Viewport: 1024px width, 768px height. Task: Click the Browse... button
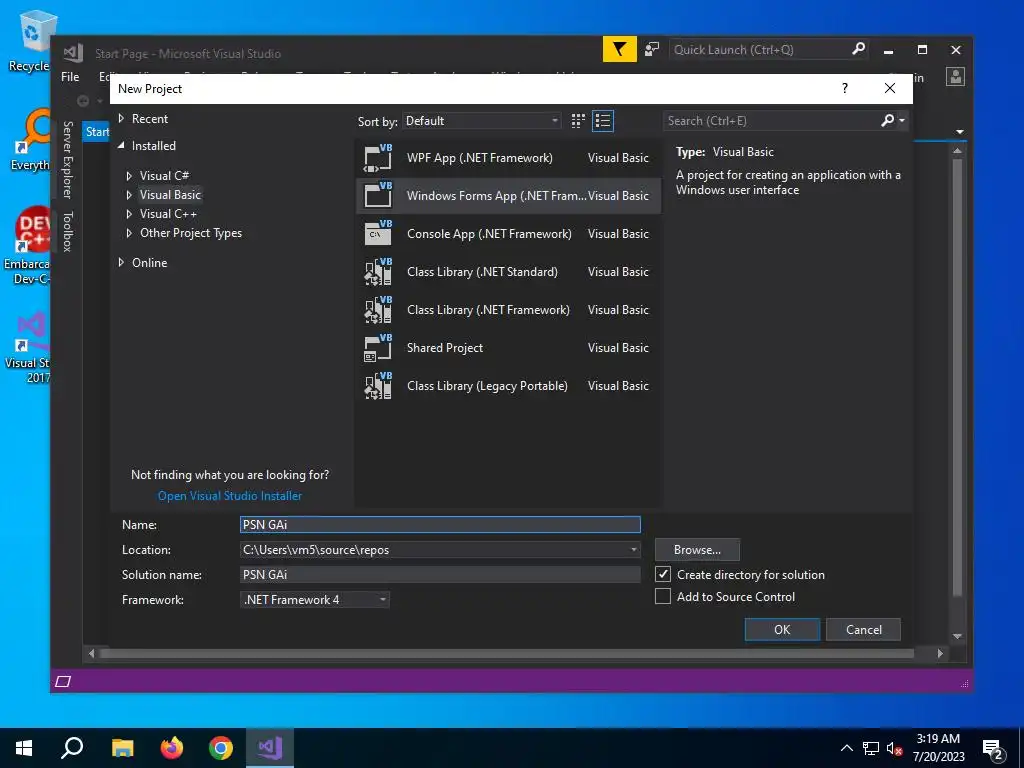[x=697, y=550]
